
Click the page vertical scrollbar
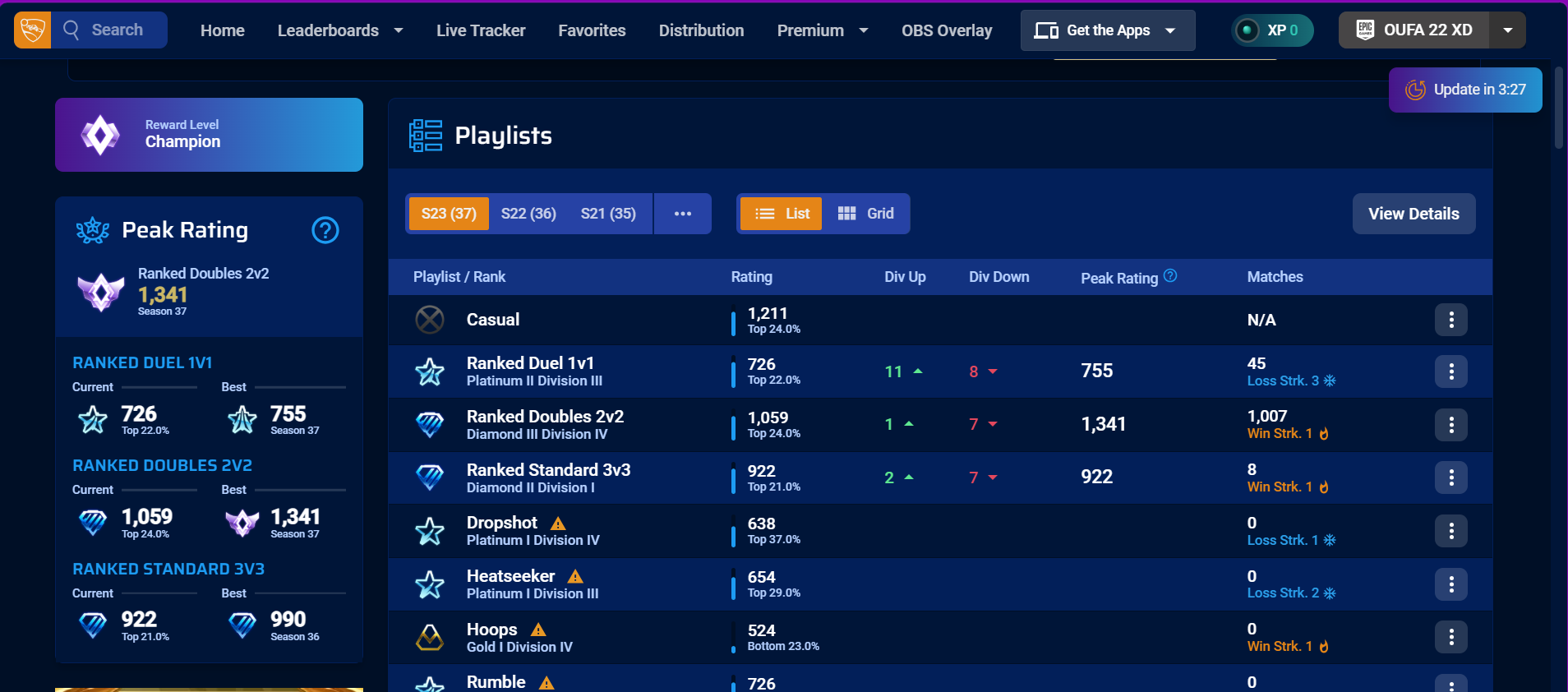click(1559, 107)
